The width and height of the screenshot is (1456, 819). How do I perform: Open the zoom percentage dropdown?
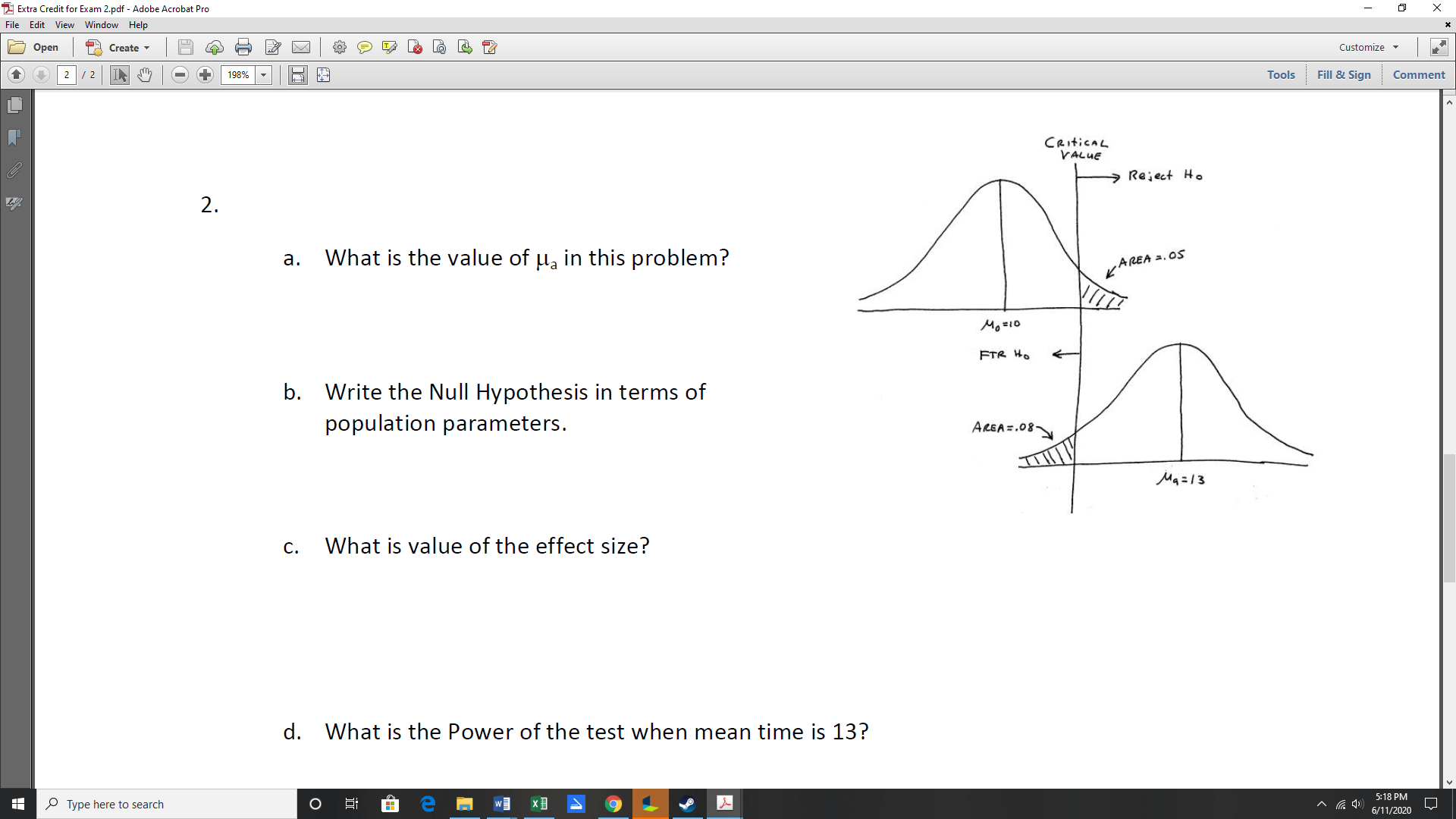(264, 74)
